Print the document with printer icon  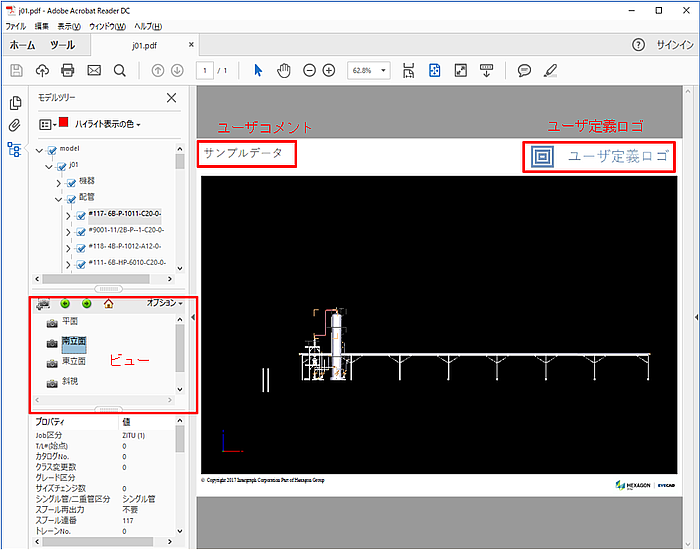pyautogui.click(x=67, y=71)
